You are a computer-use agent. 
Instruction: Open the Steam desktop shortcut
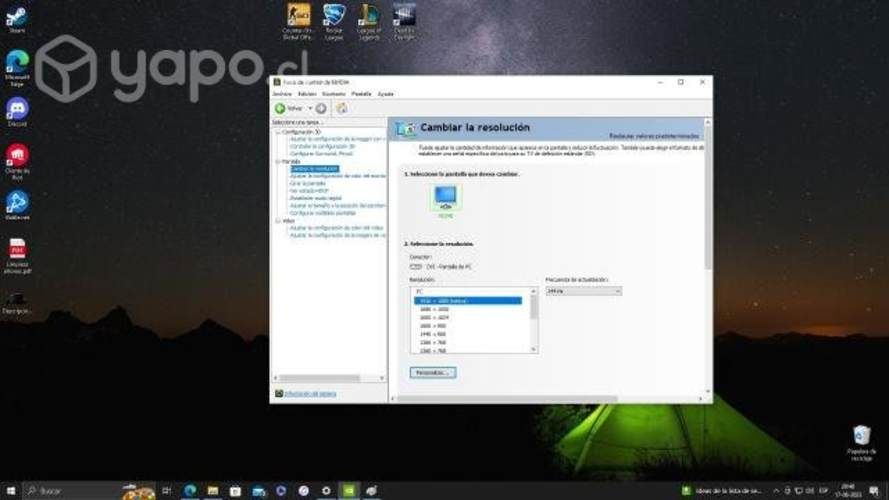point(17,17)
